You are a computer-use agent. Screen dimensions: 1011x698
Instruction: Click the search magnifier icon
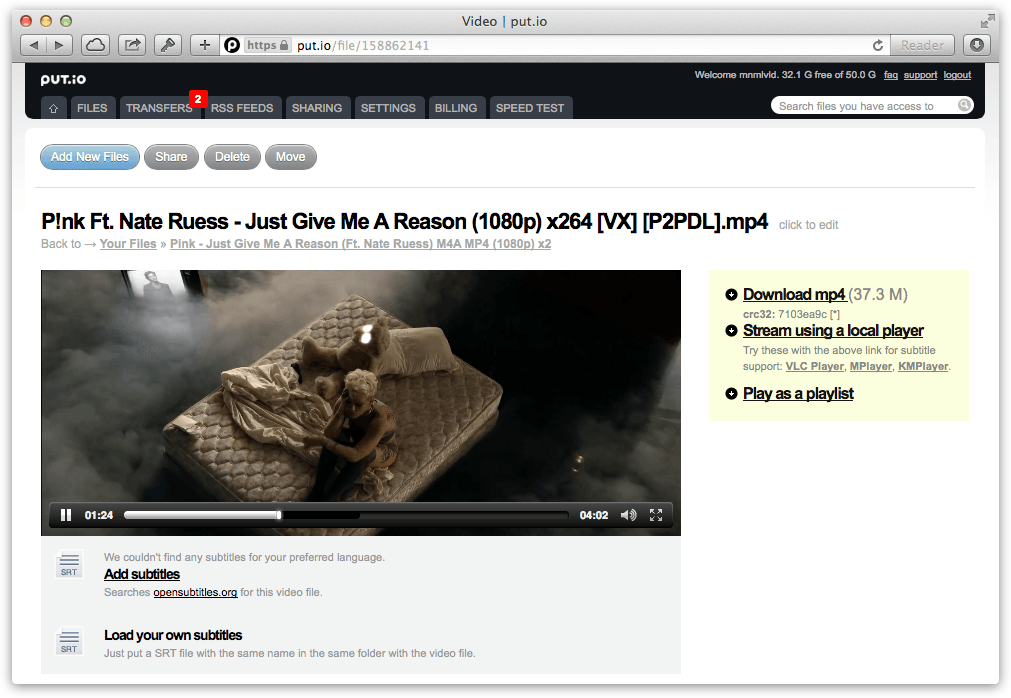coord(964,105)
